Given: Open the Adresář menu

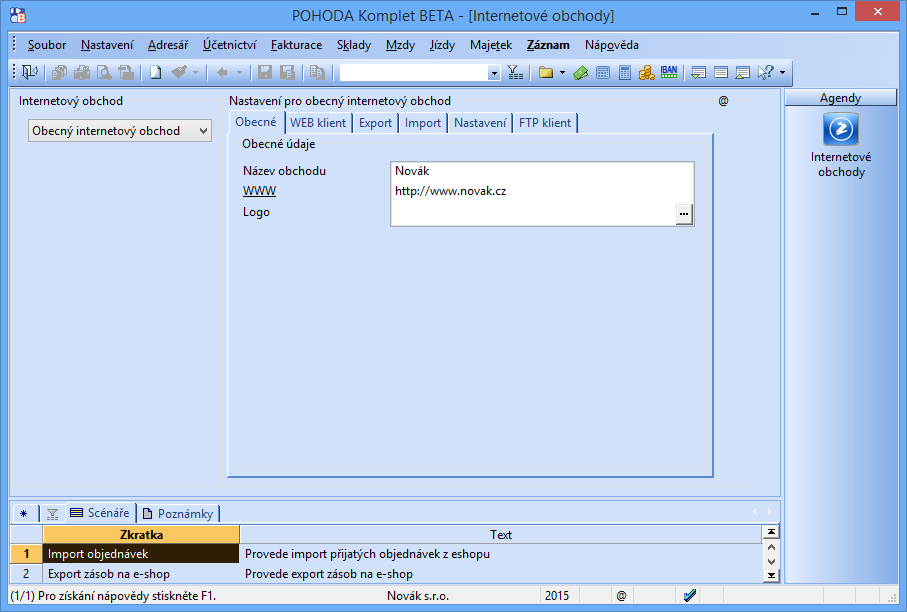Looking at the screenshot, I should coord(168,45).
